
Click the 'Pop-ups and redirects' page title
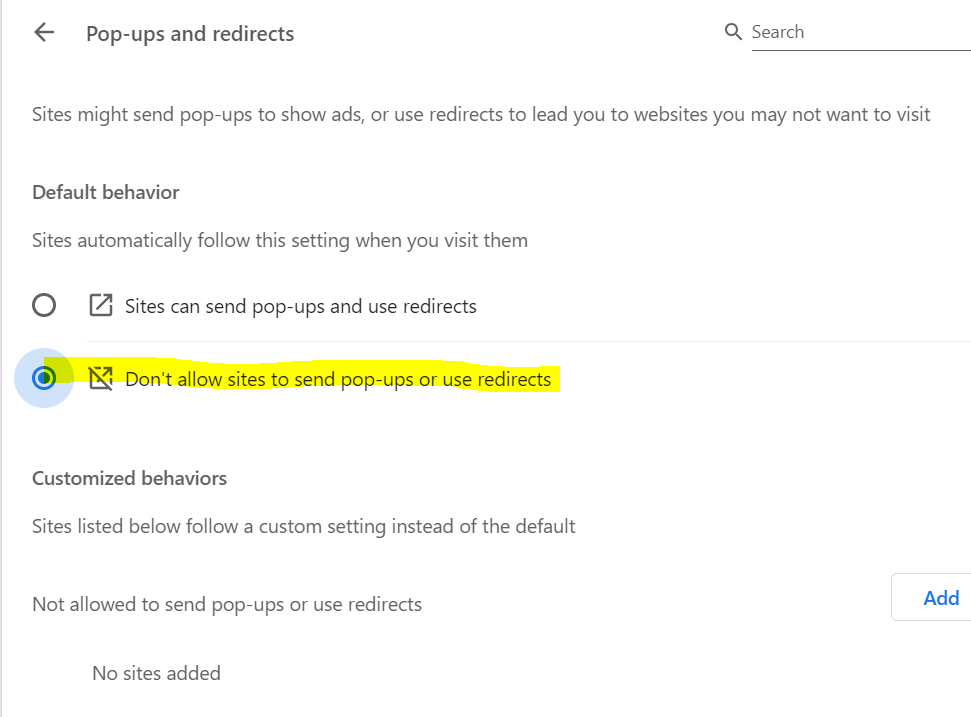pos(190,34)
